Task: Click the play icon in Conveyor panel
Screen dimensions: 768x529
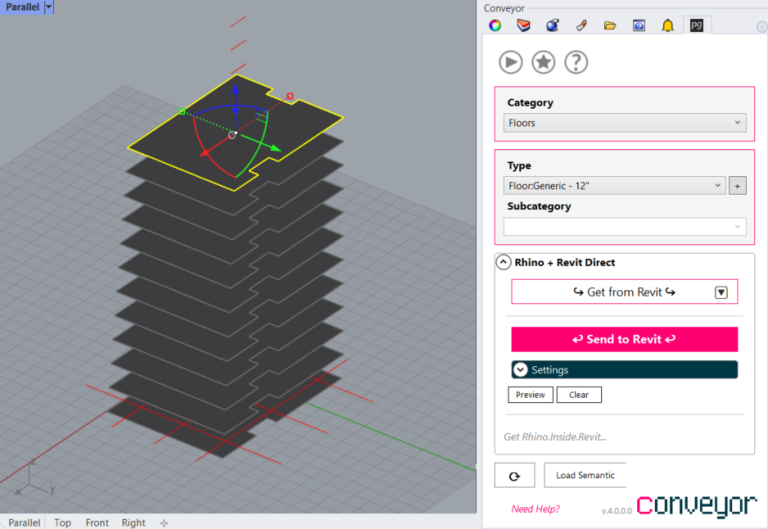Action: pyautogui.click(x=511, y=62)
